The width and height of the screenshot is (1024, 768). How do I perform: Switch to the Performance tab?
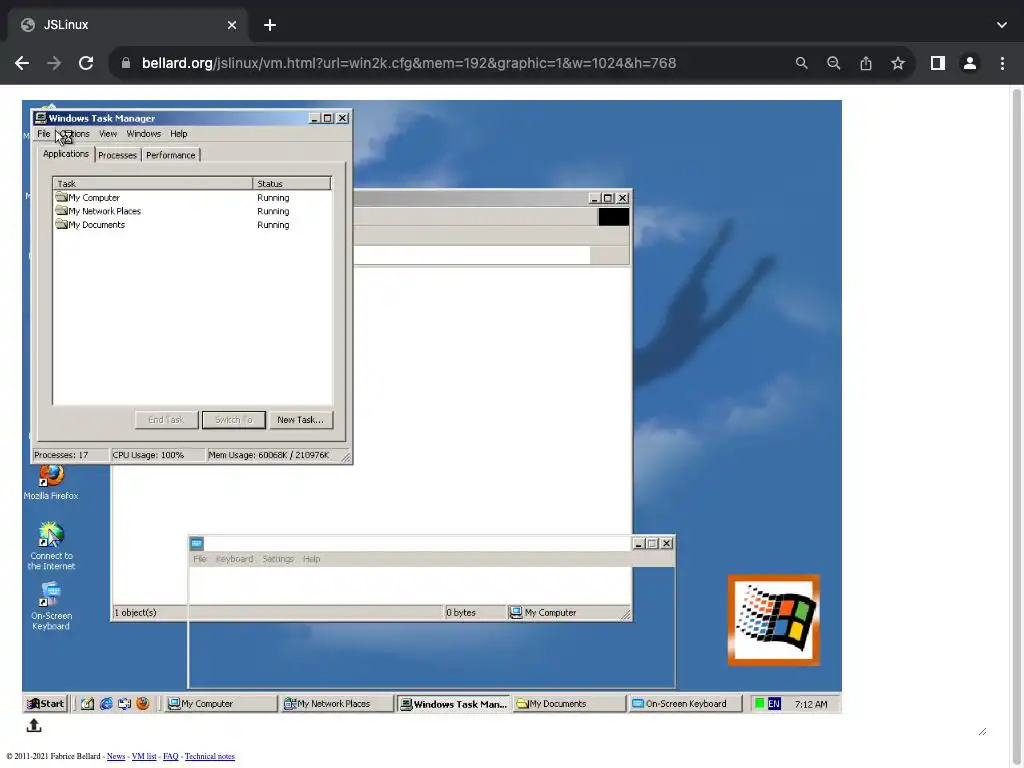tap(170, 155)
